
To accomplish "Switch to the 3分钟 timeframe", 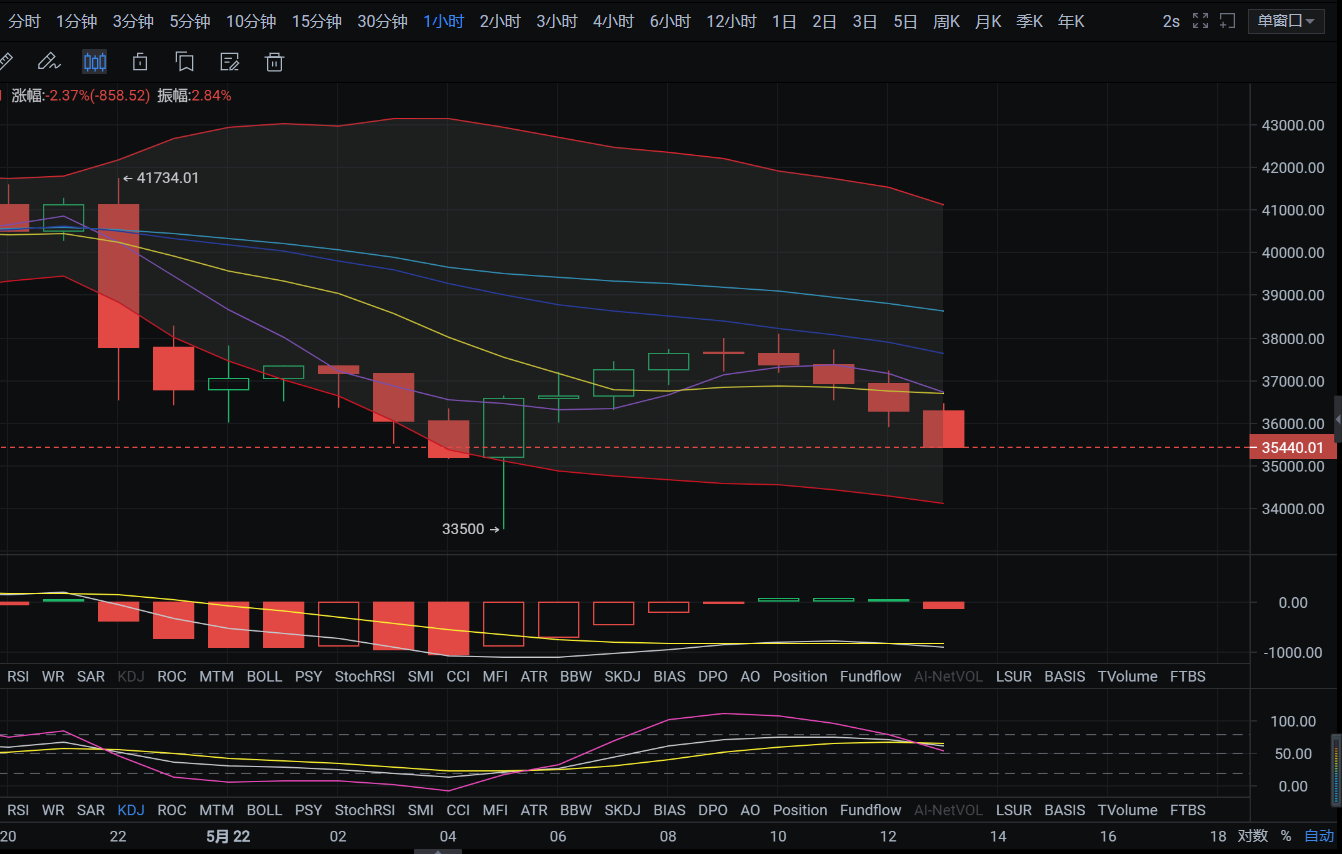I will [133, 21].
